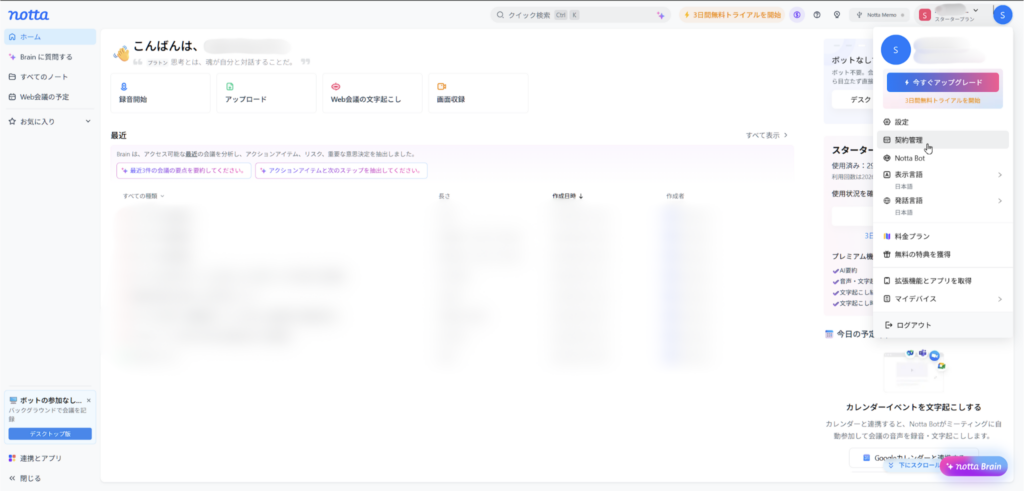Image resolution: width=1024 pixels, height=491 pixels.
Task: Expand the お気に入り section chevron
Action: point(88,121)
